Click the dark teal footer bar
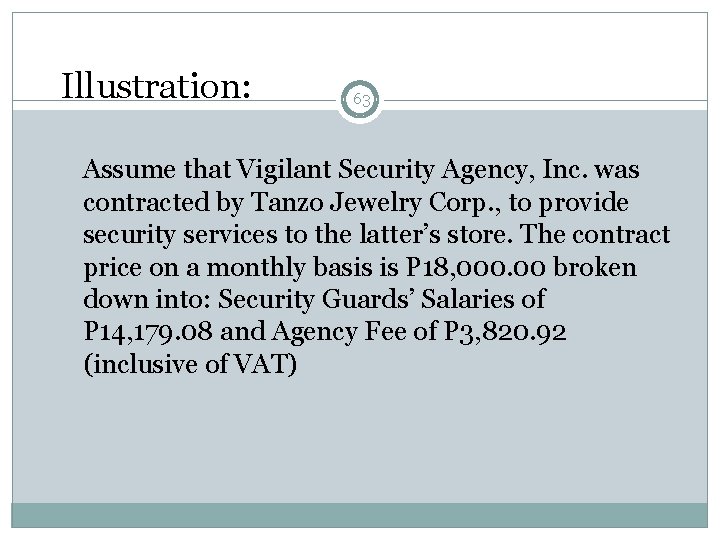The width and height of the screenshot is (720, 540). click(x=360, y=513)
